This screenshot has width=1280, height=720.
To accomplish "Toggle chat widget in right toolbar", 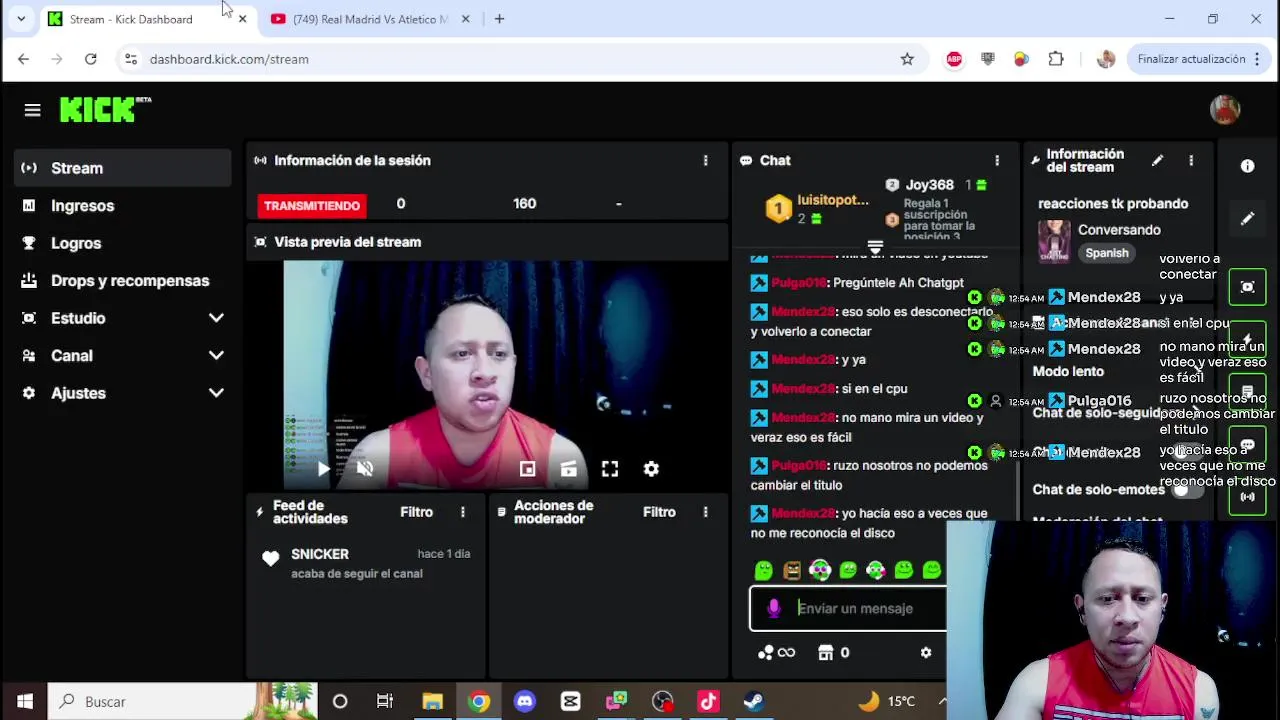I will point(1248,444).
